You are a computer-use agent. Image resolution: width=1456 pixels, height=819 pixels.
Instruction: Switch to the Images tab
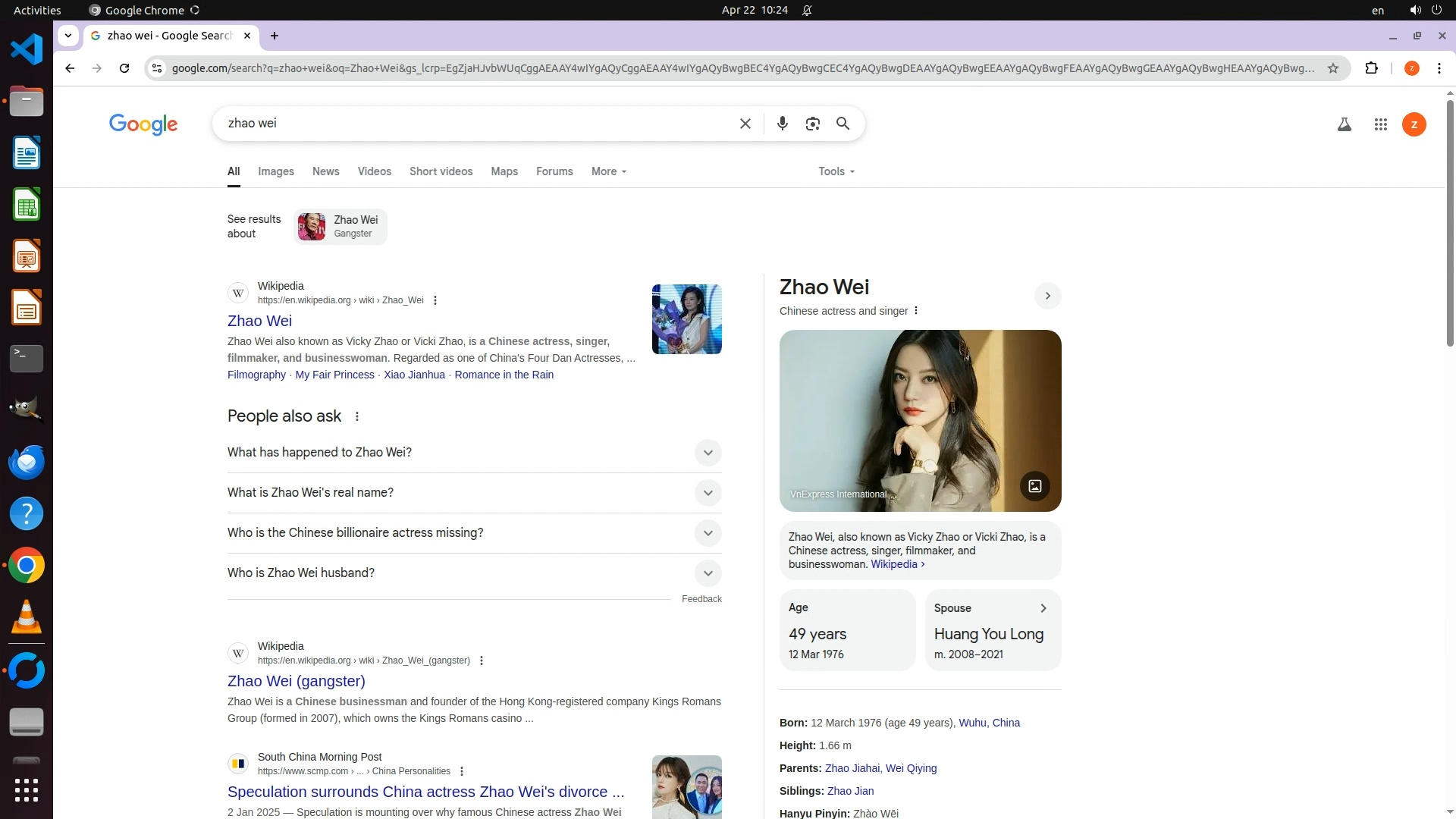pyautogui.click(x=275, y=171)
